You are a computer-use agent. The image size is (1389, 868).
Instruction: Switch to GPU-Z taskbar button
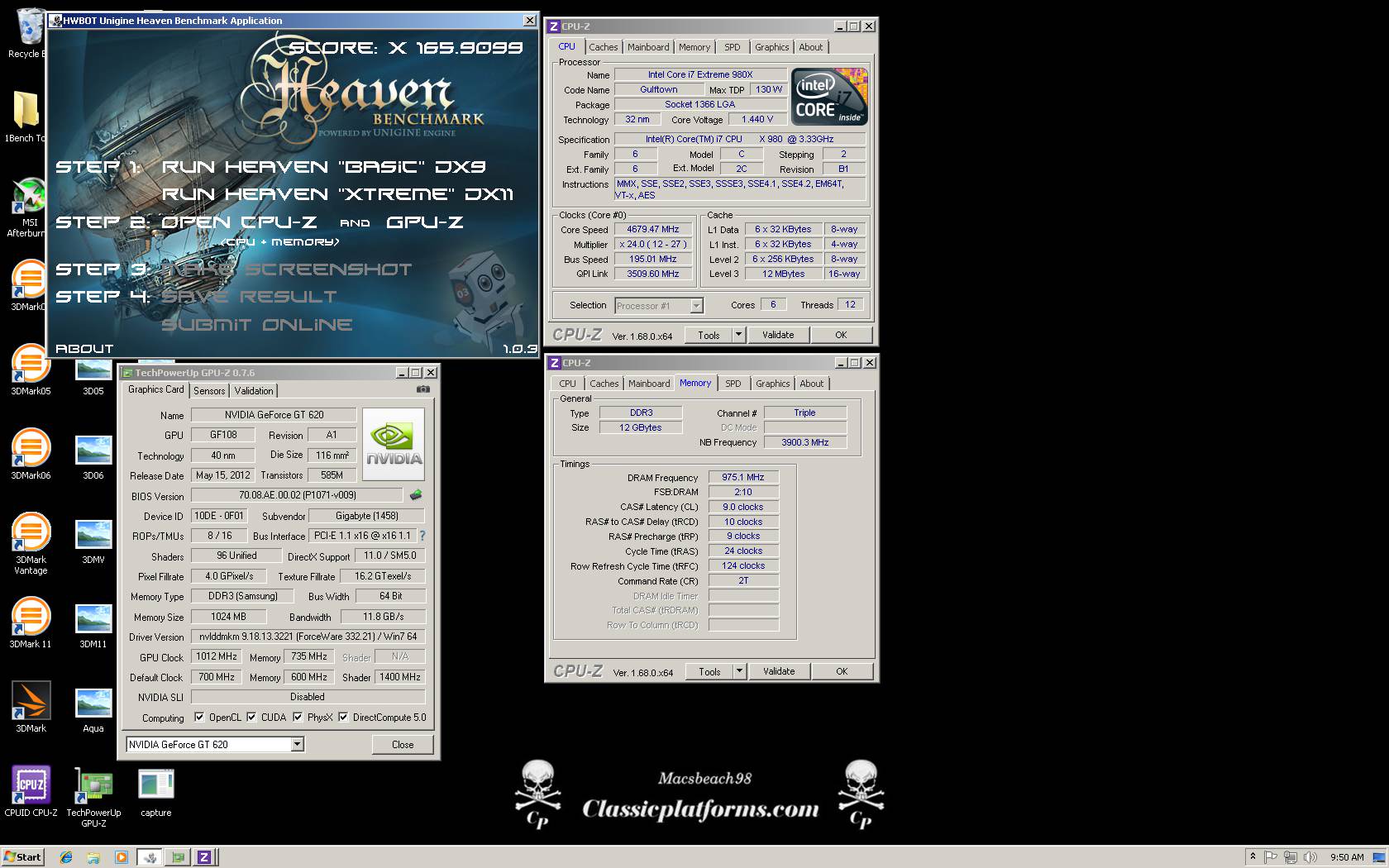[x=177, y=857]
